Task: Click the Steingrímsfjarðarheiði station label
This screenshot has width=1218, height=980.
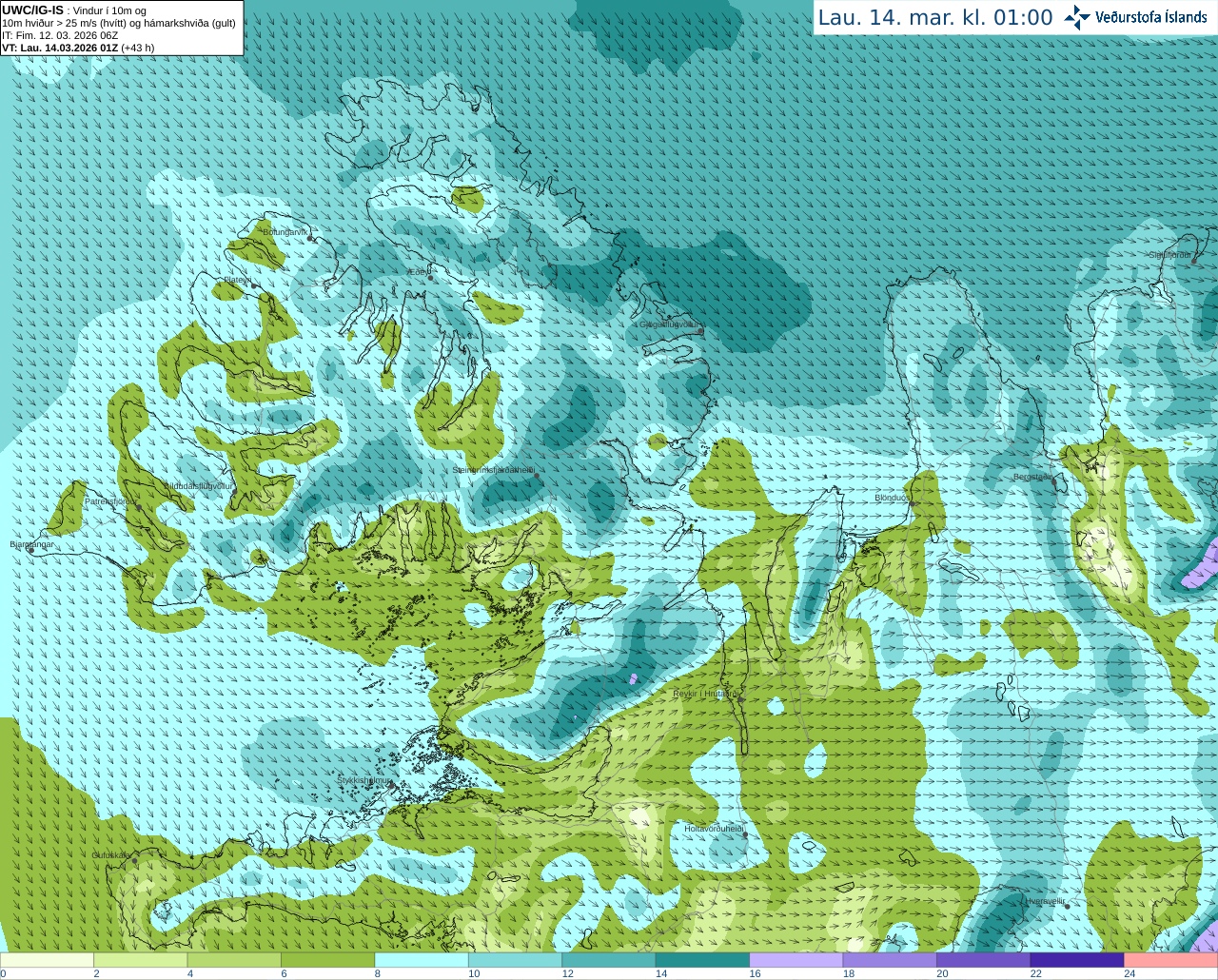Action: tap(493, 470)
